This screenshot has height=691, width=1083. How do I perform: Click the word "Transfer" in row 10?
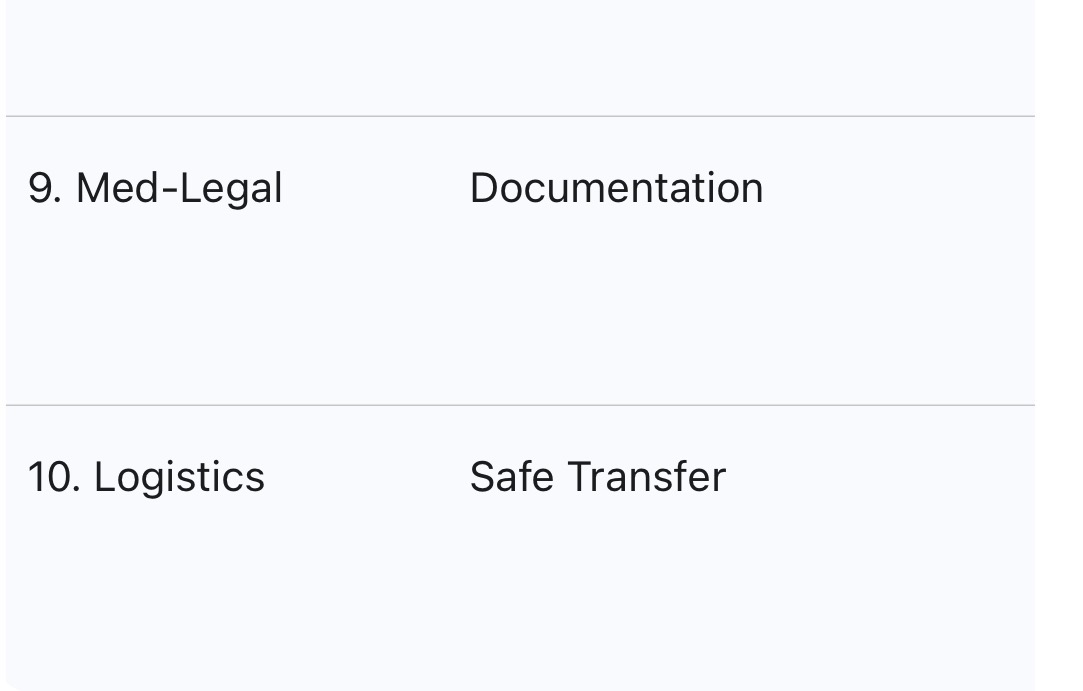click(646, 477)
